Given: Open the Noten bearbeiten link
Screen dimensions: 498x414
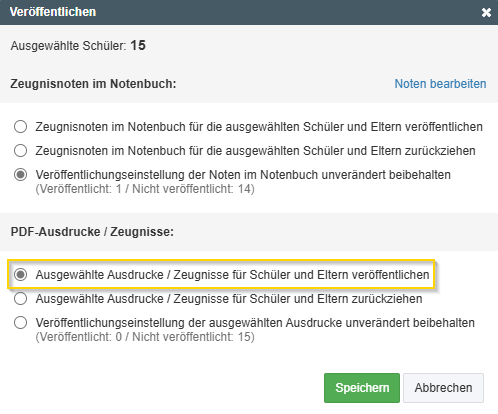Looking at the screenshot, I should [x=440, y=84].
